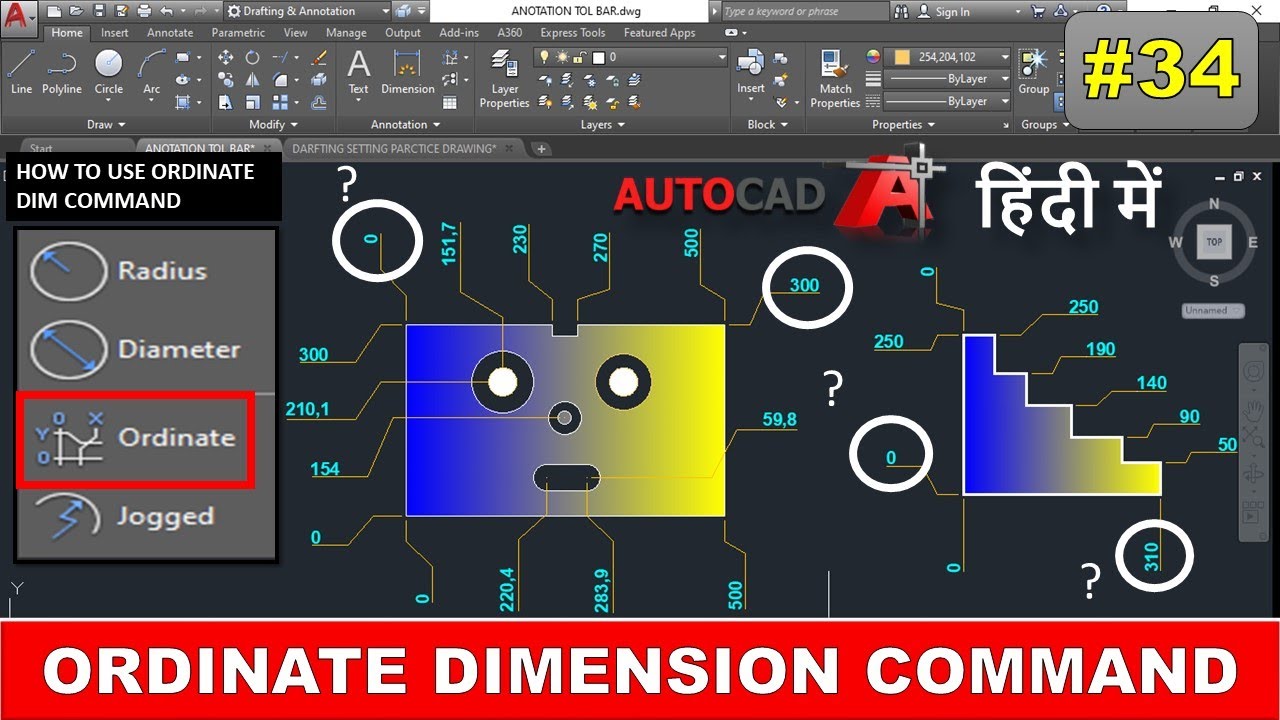
Task: Insert a Table from Annotation panel
Action: click(450, 102)
